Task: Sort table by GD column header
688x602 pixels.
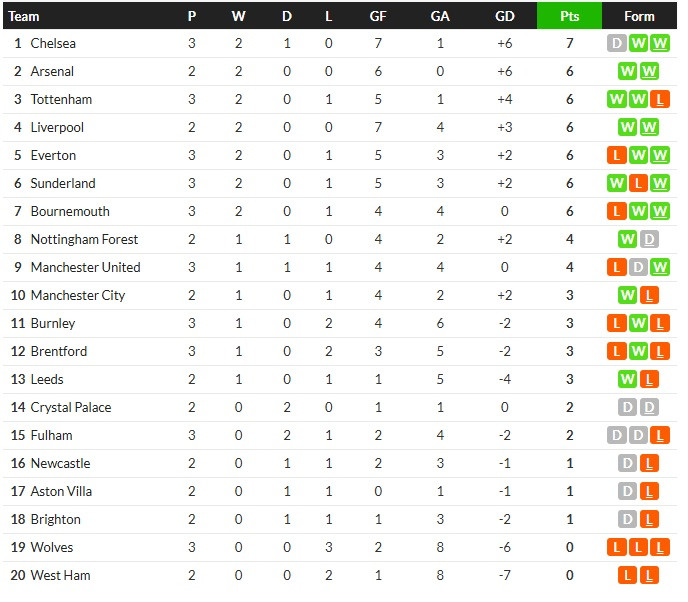Action: [x=505, y=16]
